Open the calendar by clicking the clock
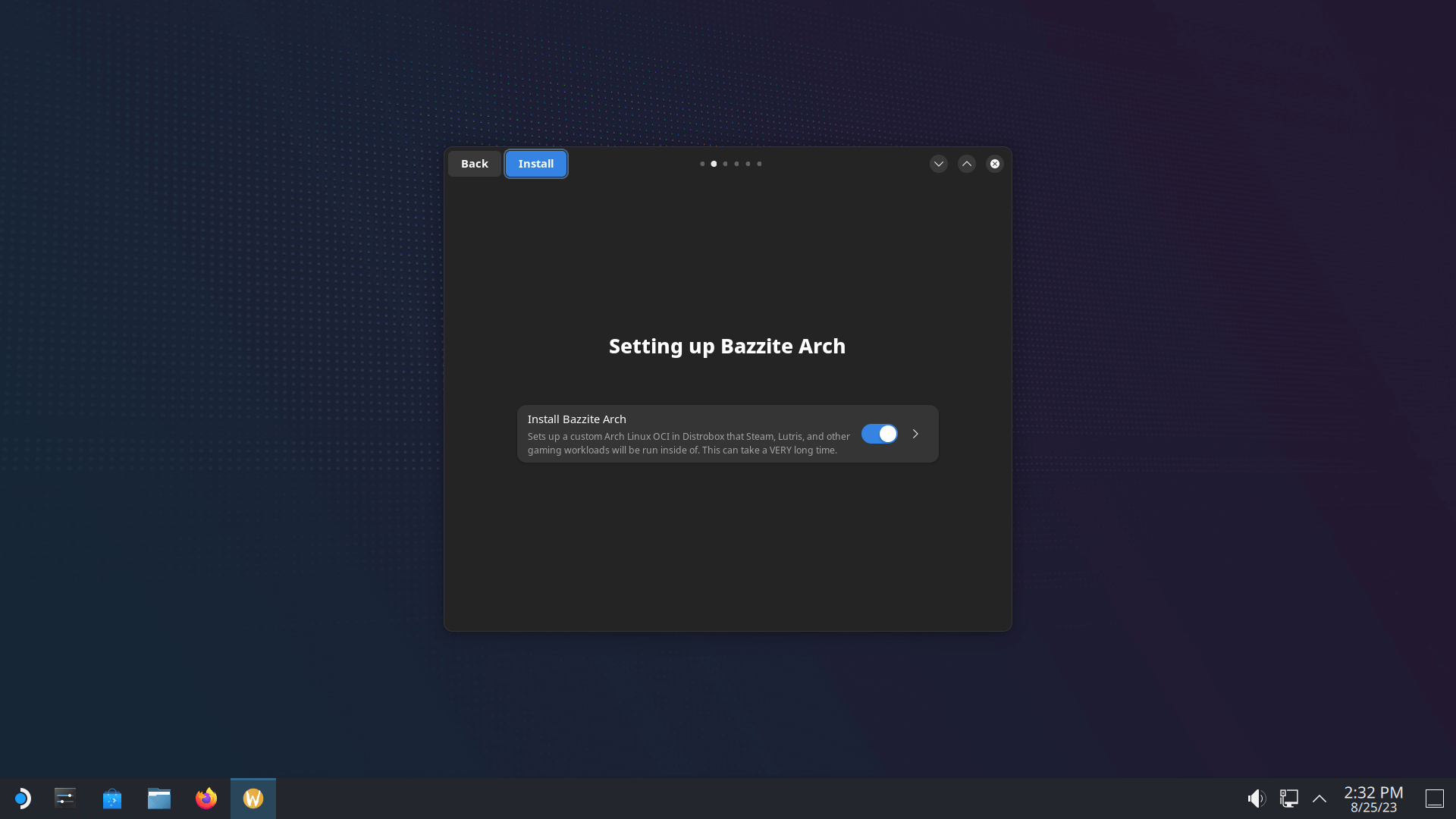 click(1372, 798)
